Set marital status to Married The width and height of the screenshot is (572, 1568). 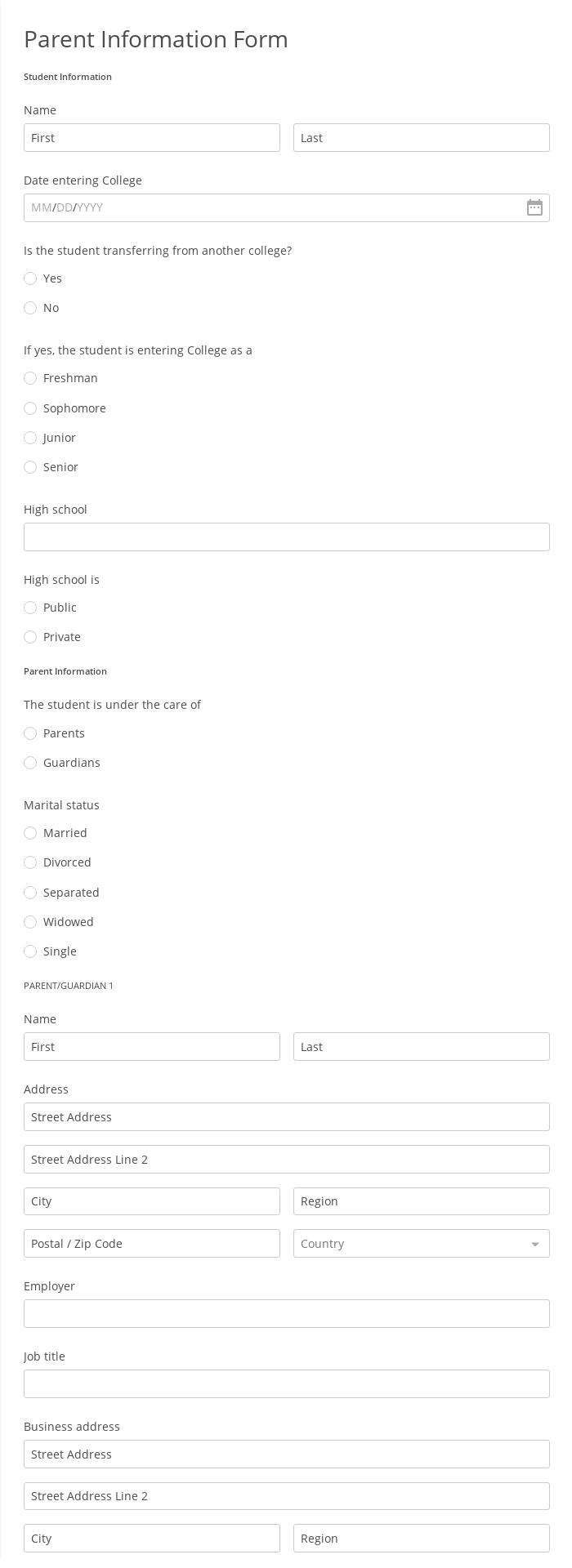[30, 833]
